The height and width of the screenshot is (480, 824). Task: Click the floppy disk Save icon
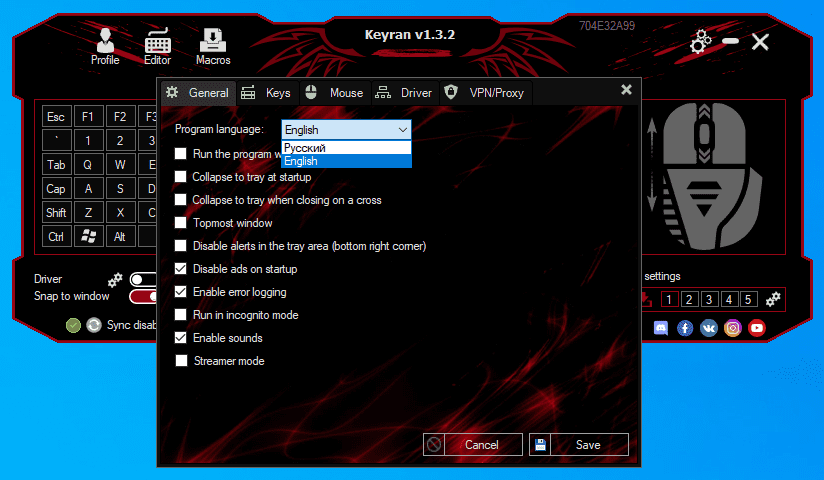(540, 445)
